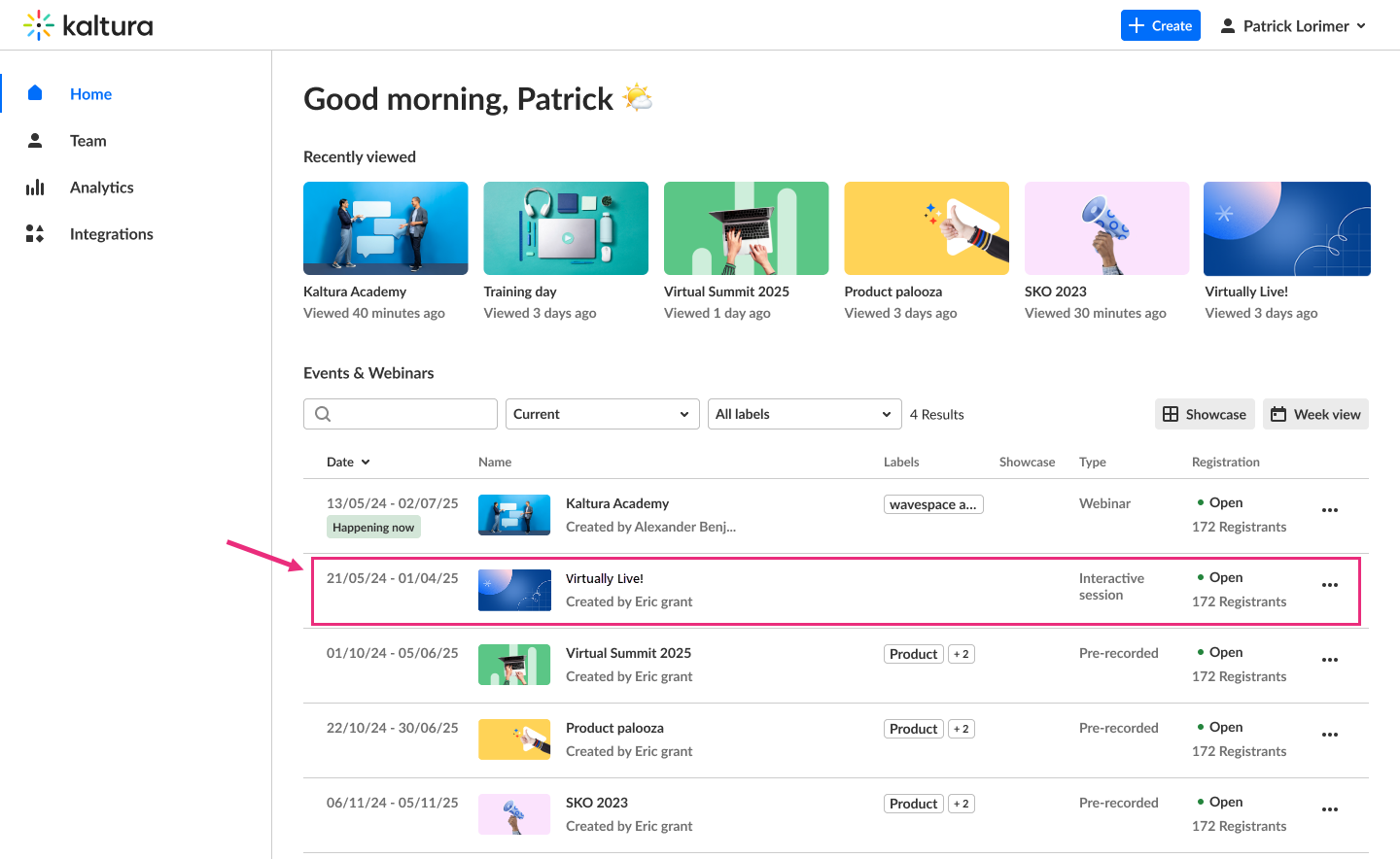Click the Showcase grid icon
1400x859 pixels.
[x=1171, y=414]
